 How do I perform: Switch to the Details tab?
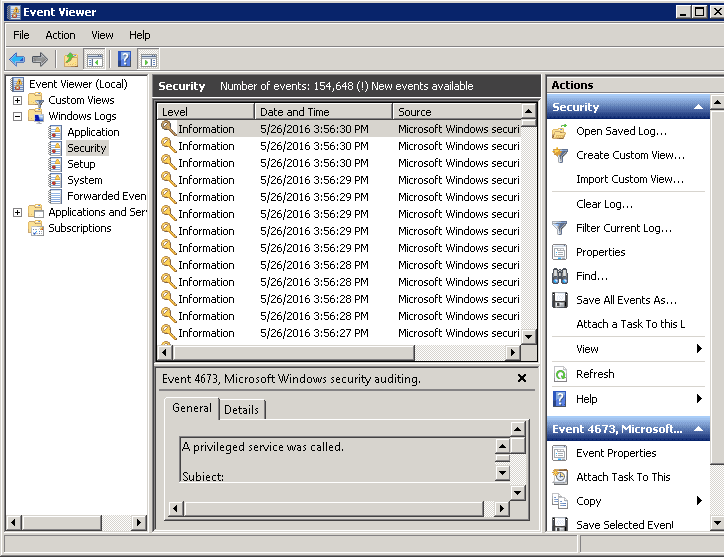pos(241,410)
